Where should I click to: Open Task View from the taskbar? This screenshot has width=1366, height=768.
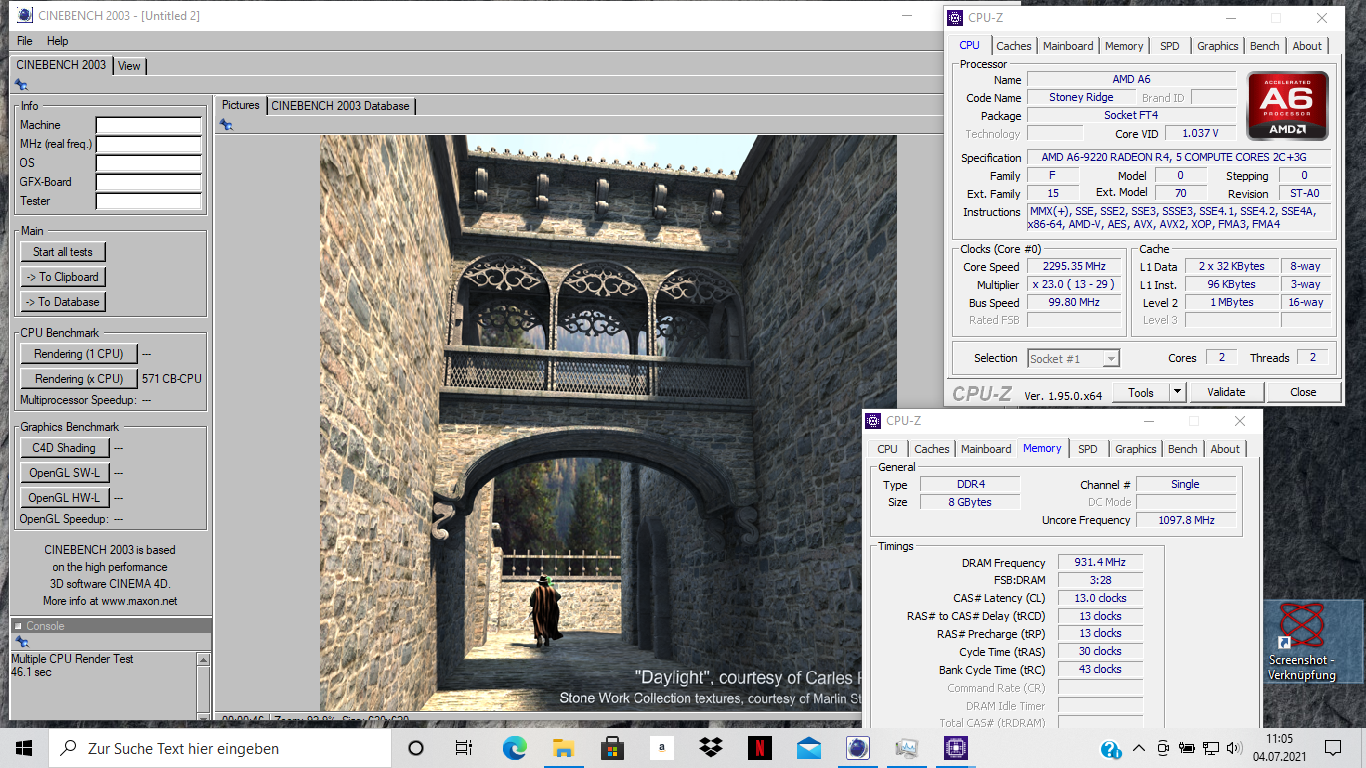tap(464, 748)
